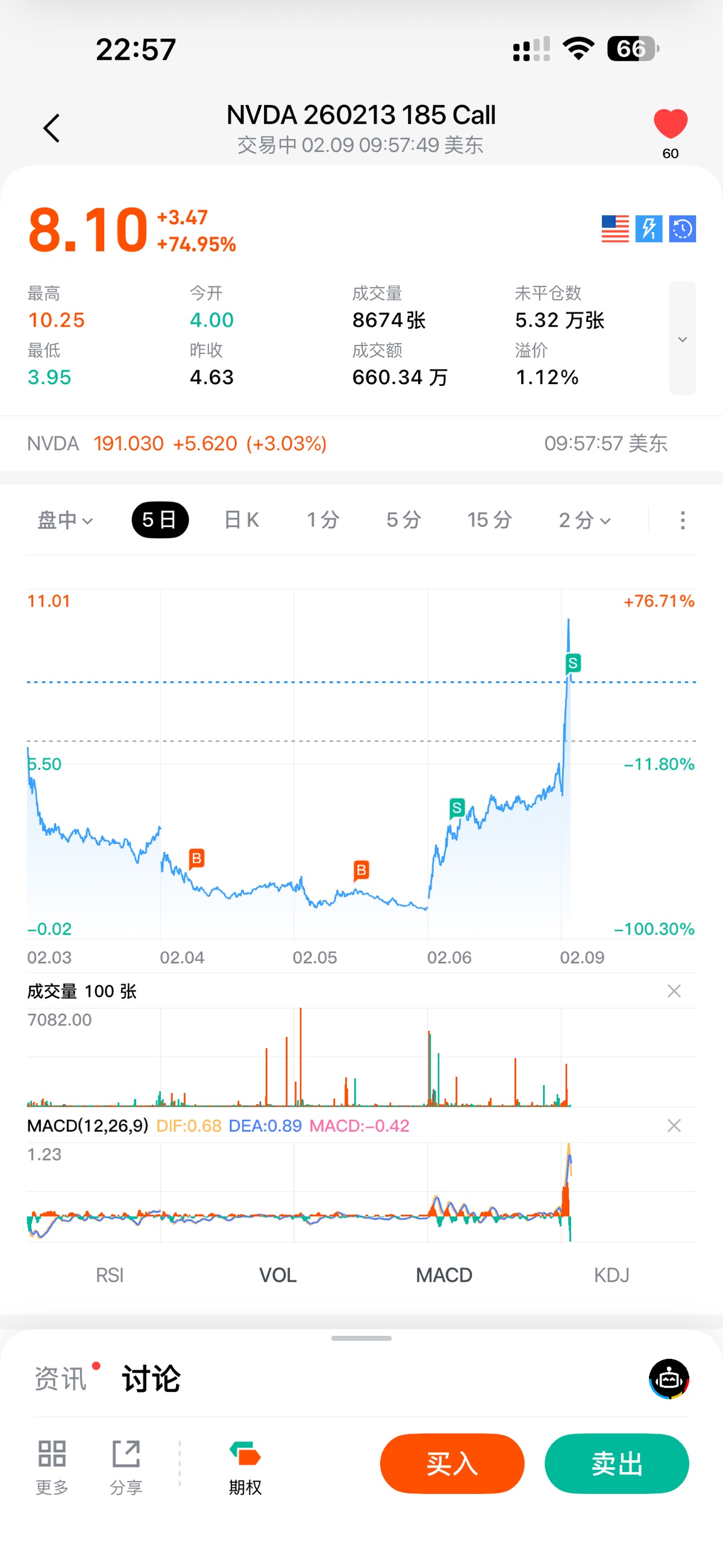
Task: Close the 成交量 volume indicator panel
Action: (674, 991)
